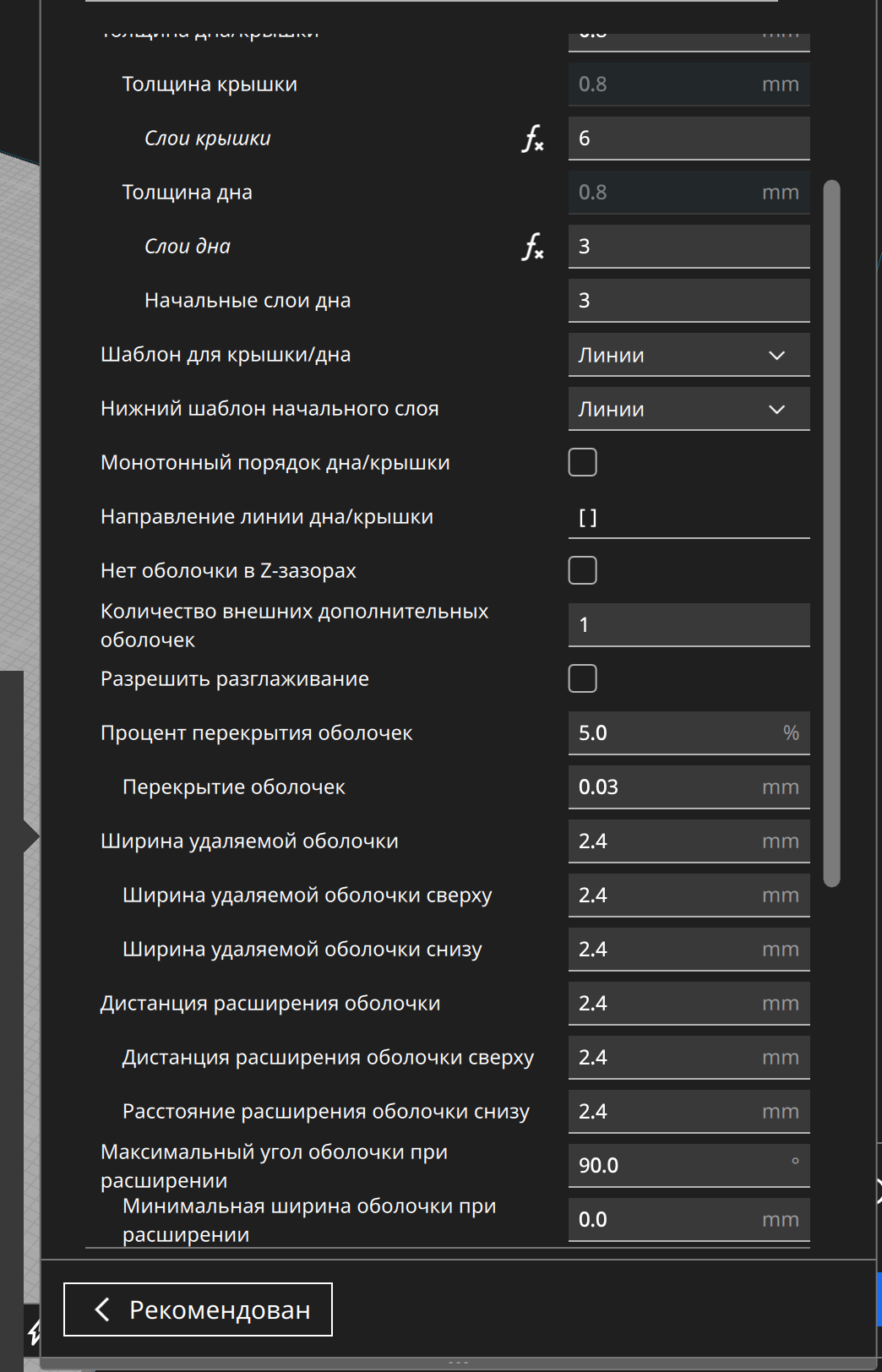This screenshot has height=1372, width=882.
Task: Click Количество внешних дополнительных оболочек field
Action: coord(689,625)
